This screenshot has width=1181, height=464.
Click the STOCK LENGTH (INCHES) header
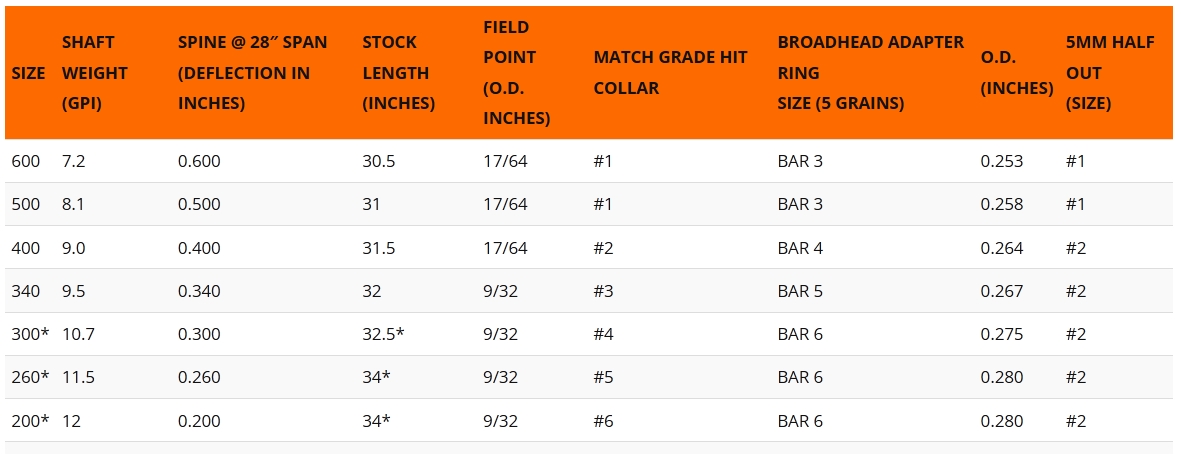point(398,73)
